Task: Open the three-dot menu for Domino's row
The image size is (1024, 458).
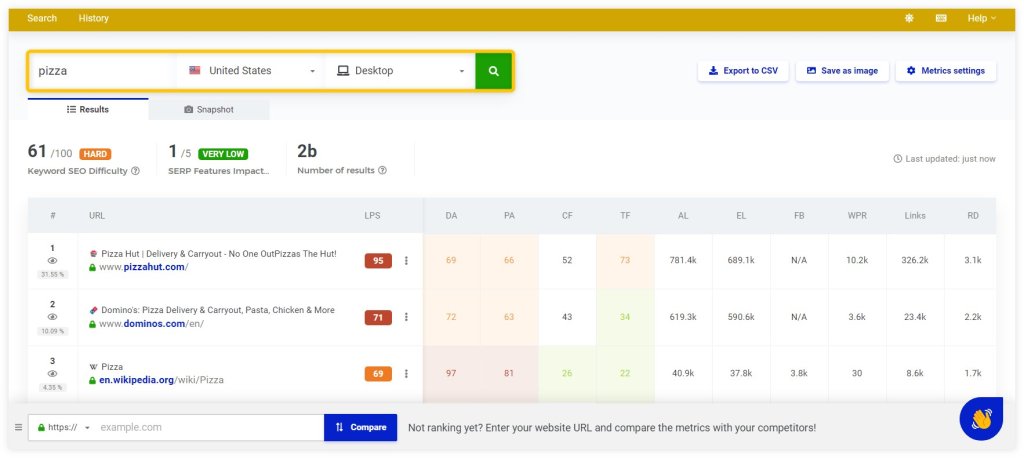Action: 406,317
